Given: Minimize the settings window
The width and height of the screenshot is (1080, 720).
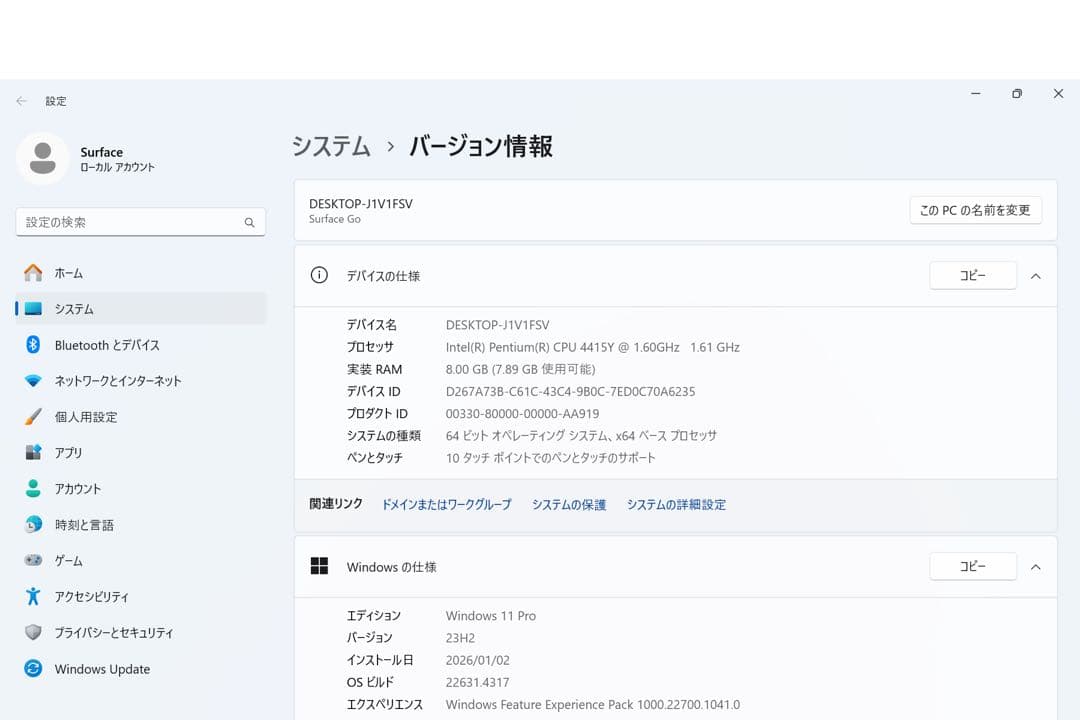Looking at the screenshot, I should (x=975, y=94).
